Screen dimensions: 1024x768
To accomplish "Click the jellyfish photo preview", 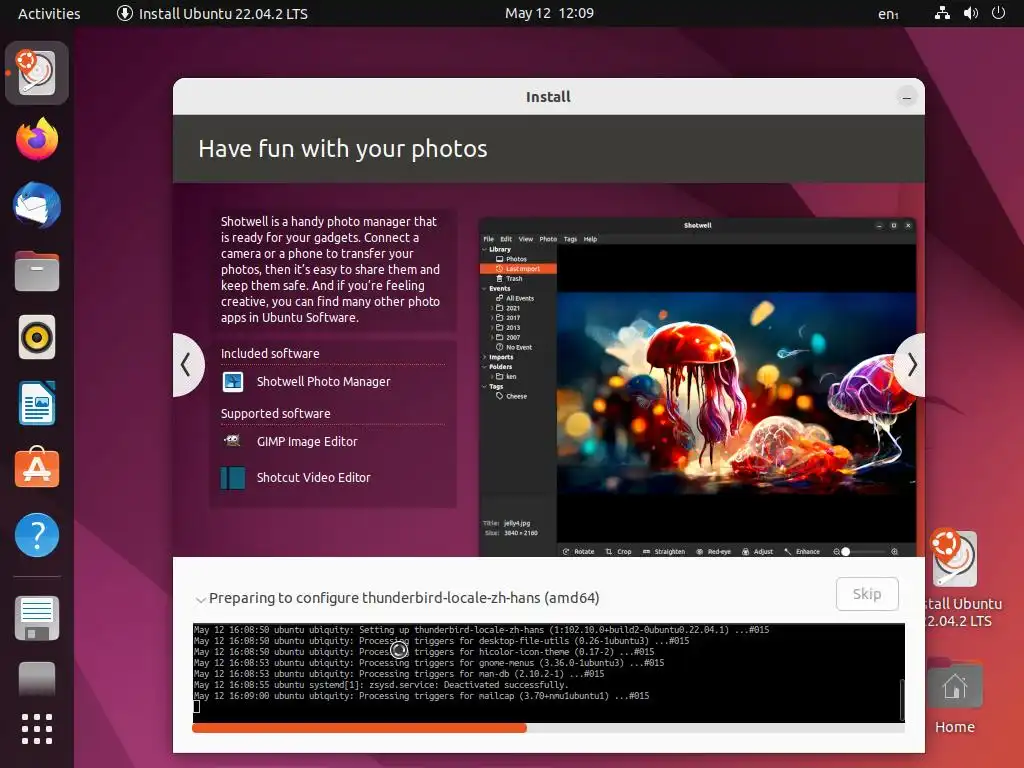I will [736, 393].
